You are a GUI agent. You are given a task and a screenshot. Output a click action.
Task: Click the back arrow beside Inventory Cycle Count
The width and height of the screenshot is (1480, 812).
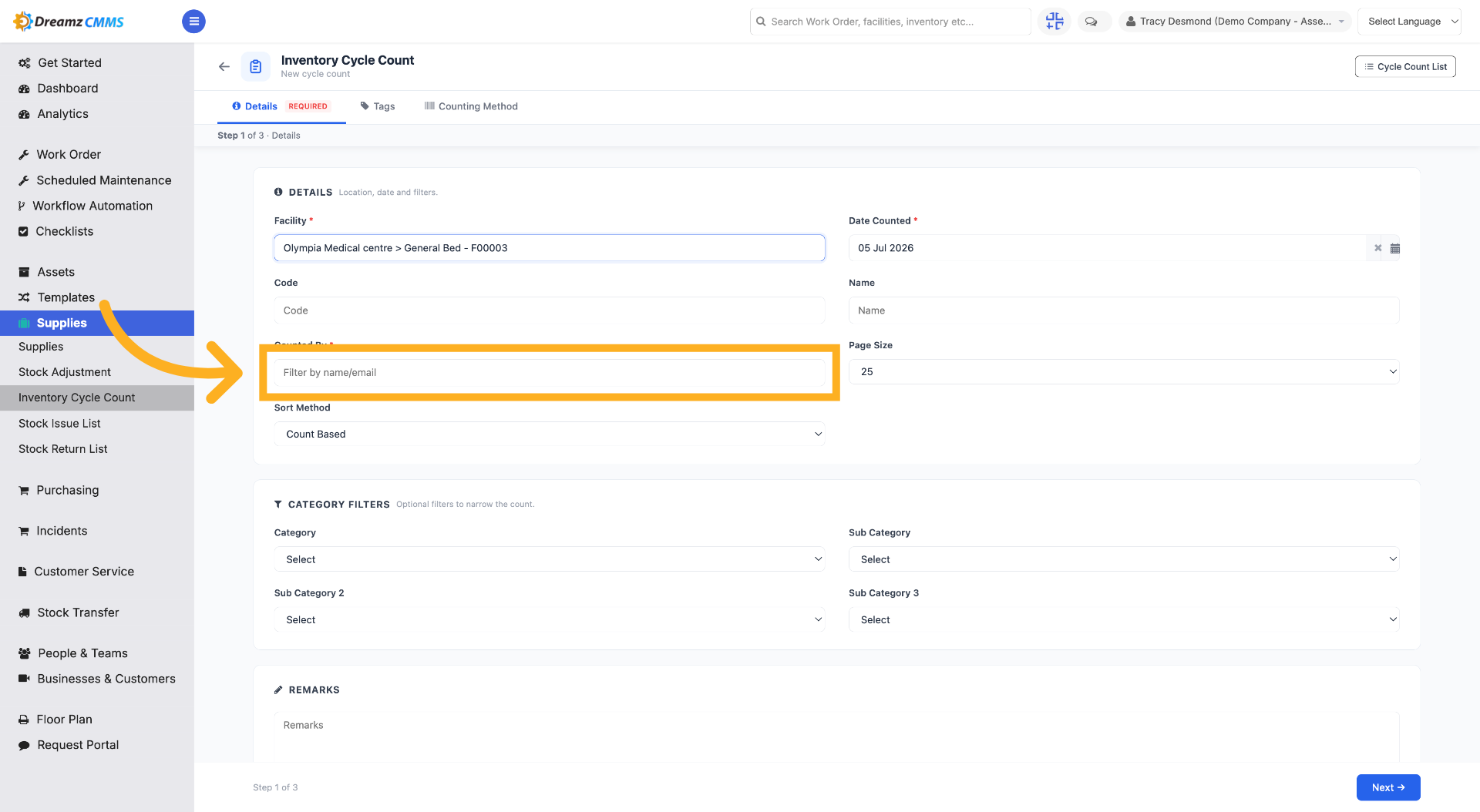pos(224,67)
